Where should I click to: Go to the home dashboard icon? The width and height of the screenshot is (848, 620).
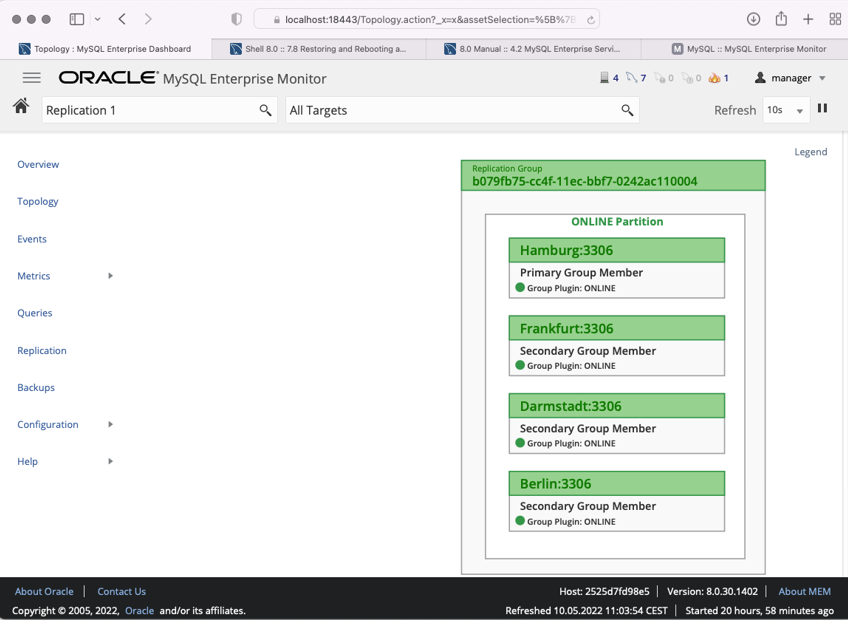(x=21, y=106)
